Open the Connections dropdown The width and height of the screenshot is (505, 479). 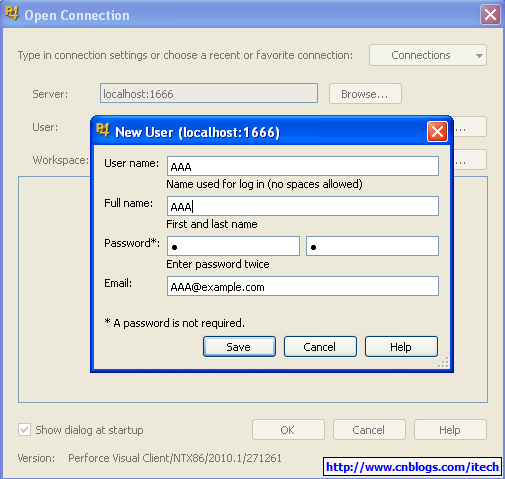pyautogui.click(x=428, y=55)
